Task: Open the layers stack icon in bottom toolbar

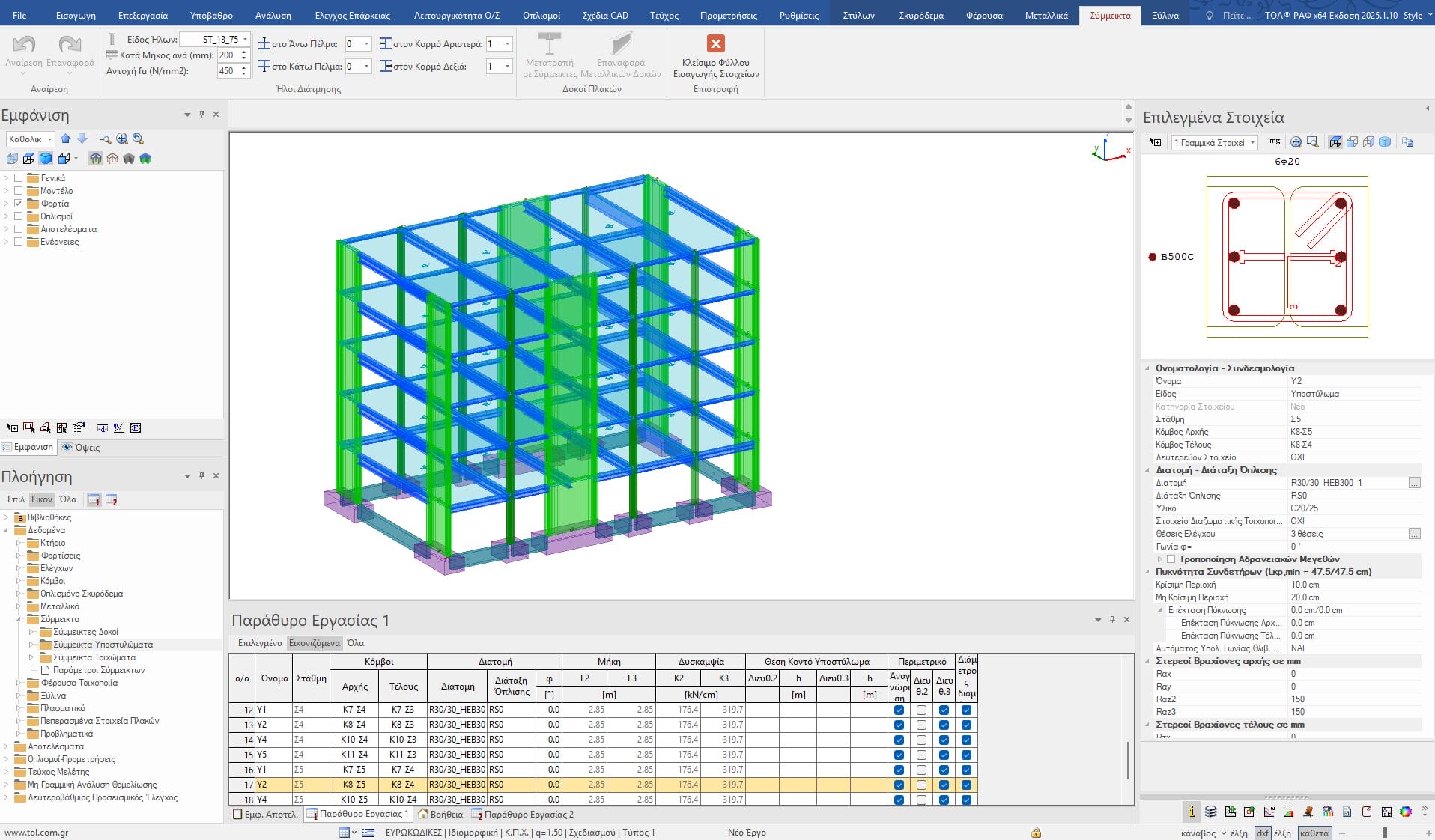Action: [x=1211, y=812]
